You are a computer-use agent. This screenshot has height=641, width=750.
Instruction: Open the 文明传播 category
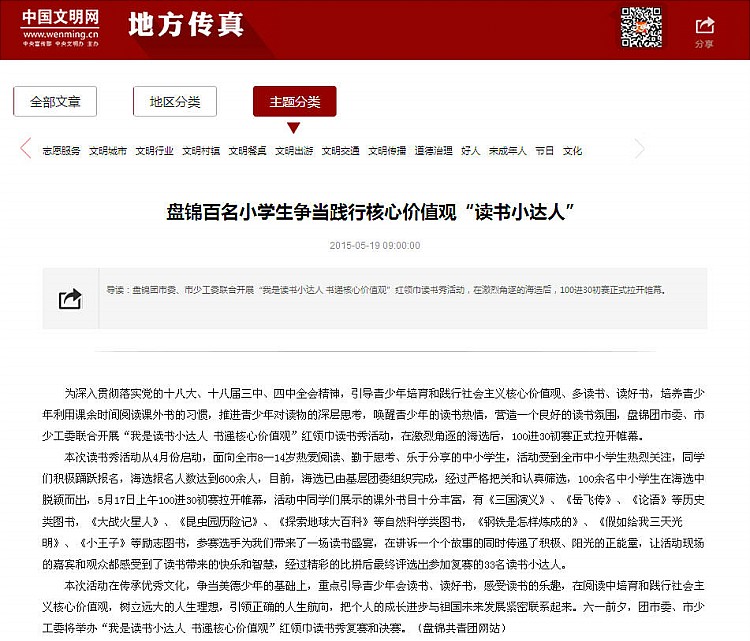(387, 151)
